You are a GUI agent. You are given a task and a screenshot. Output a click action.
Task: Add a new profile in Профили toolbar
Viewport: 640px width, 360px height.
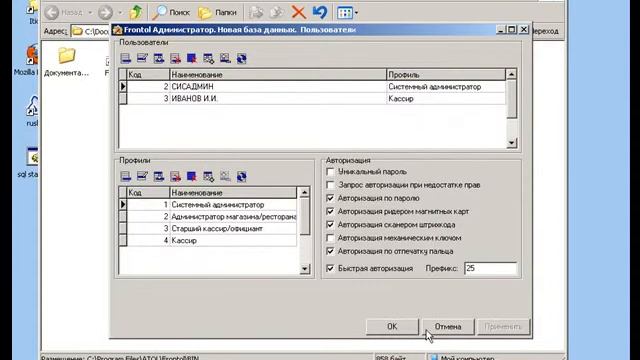(126, 176)
